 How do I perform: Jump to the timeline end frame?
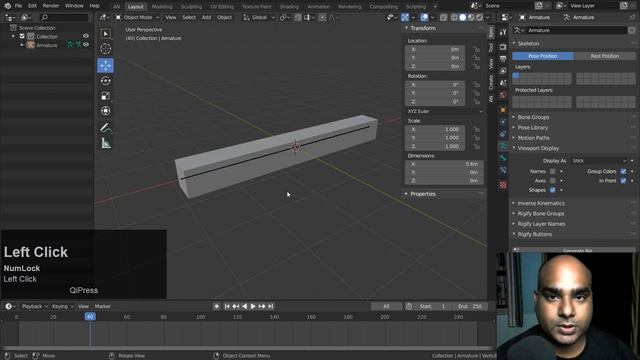(271, 306)
